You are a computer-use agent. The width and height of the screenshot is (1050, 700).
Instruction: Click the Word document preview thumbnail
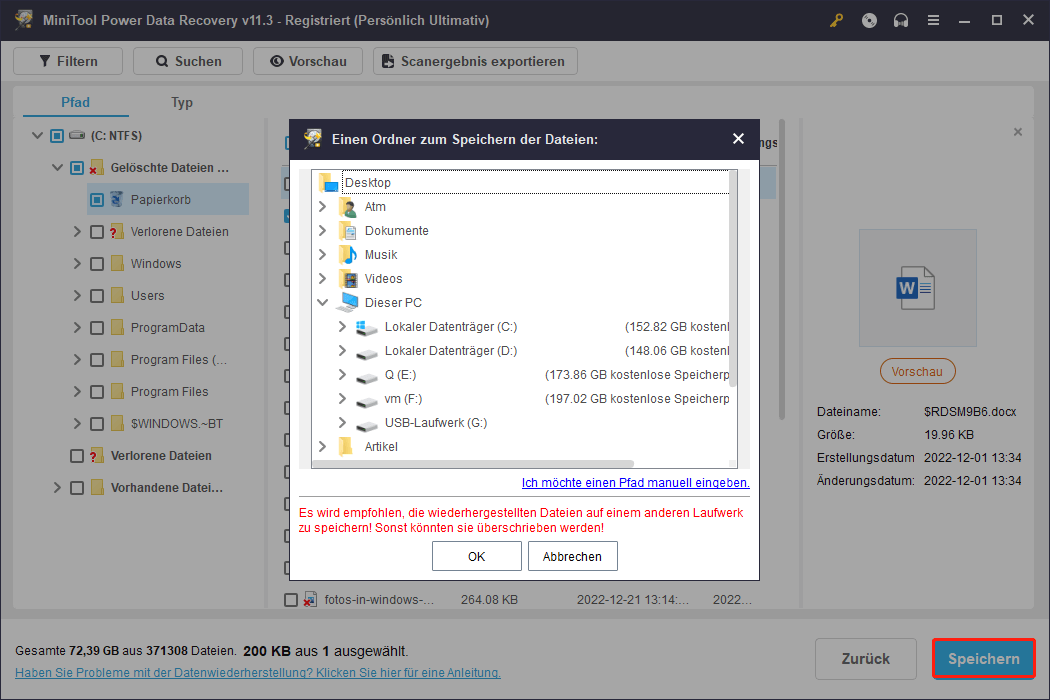point(917,288)
